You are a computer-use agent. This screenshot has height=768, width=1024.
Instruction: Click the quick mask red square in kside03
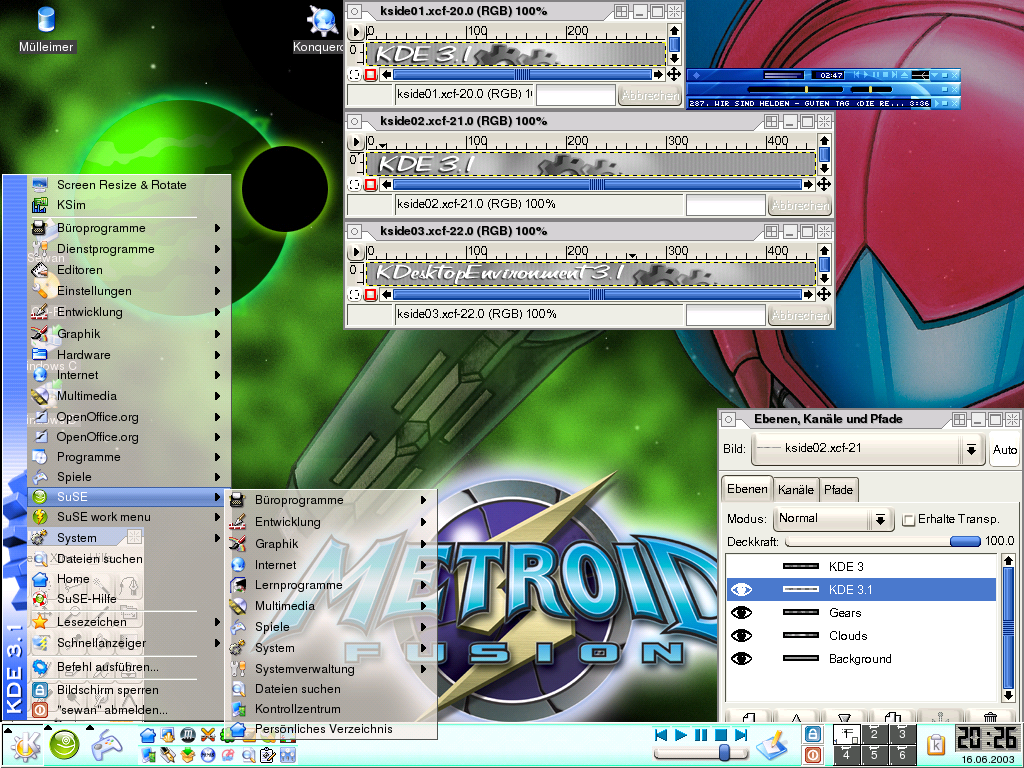pos(370,295)
